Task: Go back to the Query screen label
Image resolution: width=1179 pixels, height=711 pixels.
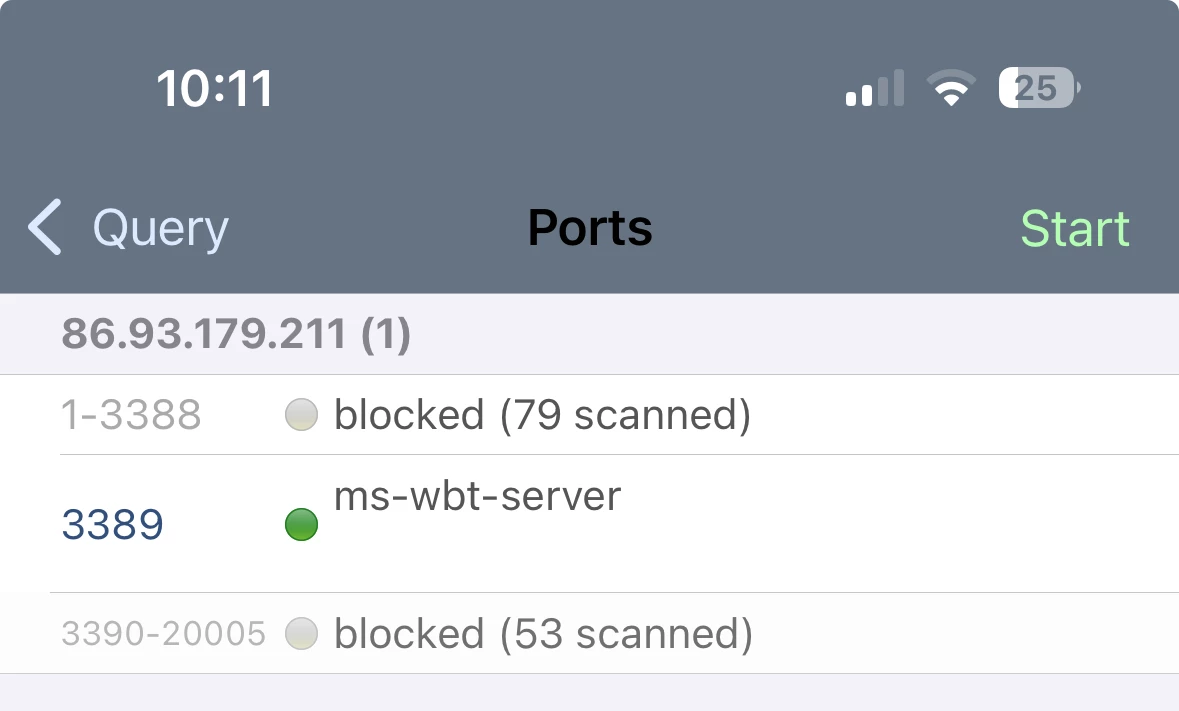Action: tap(160, 228)
